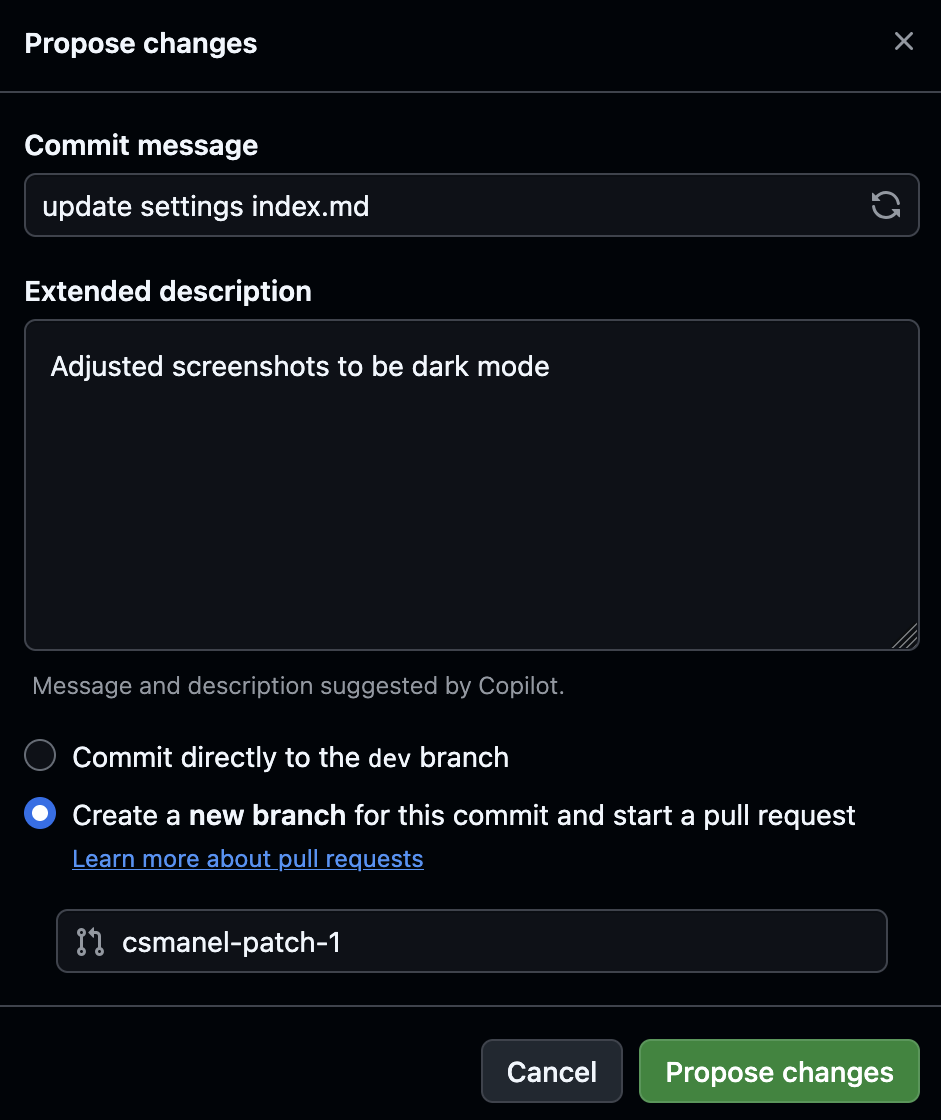Open Learn more about pull requests
Screen dimensions: 941x1120
click(247, 858)
